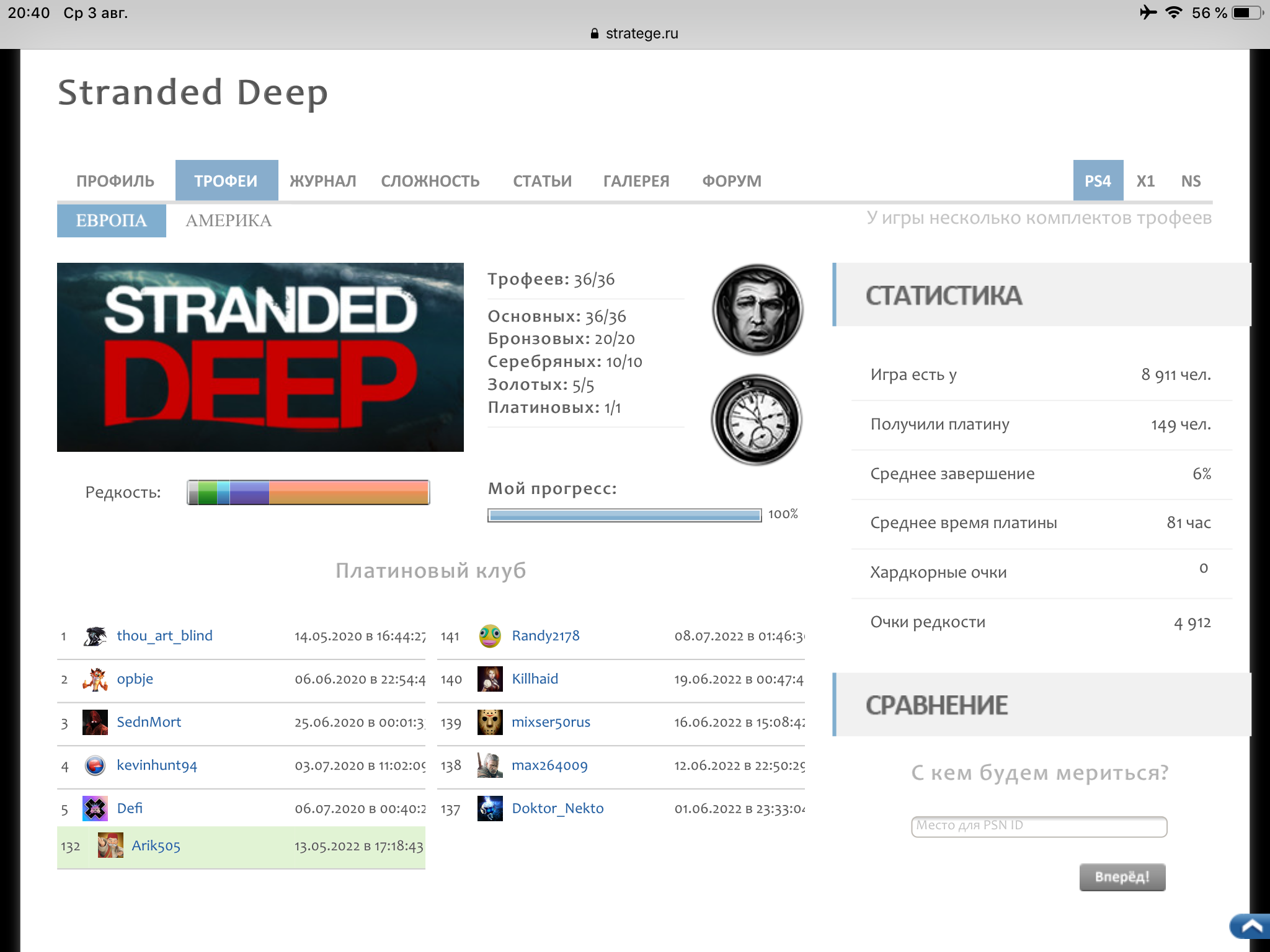The image size is (1270, 952).
Task: Click the 'Платиновый клуб' heading
Action: pyautogui.click(x=431, y=570)
